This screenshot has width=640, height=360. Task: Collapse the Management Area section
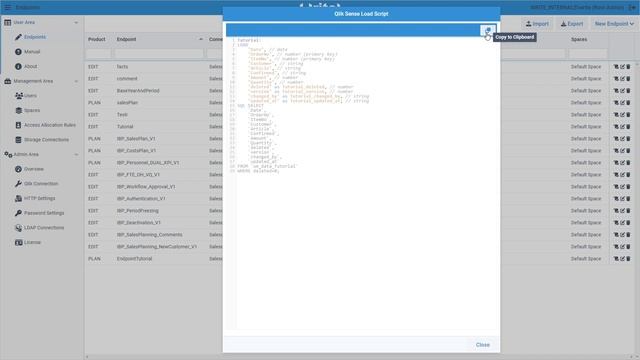point(76,81)
